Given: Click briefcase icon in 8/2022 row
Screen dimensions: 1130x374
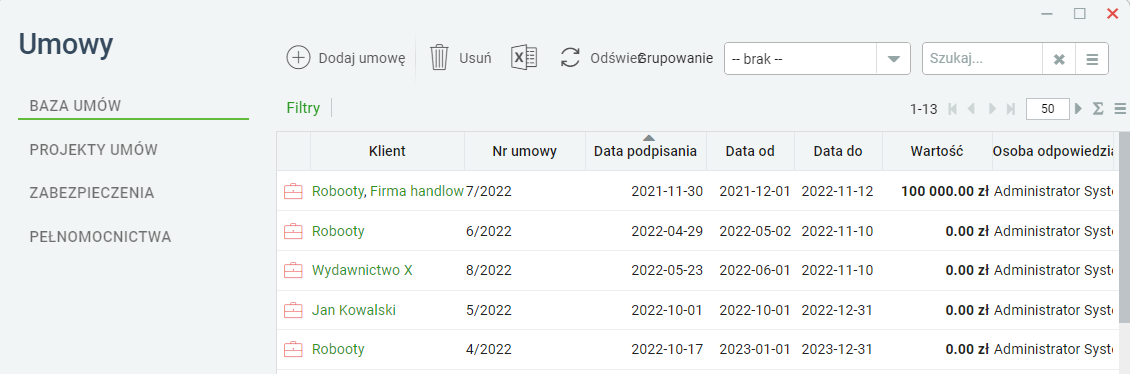Looking at the screenshot, I should click(293, 270).
